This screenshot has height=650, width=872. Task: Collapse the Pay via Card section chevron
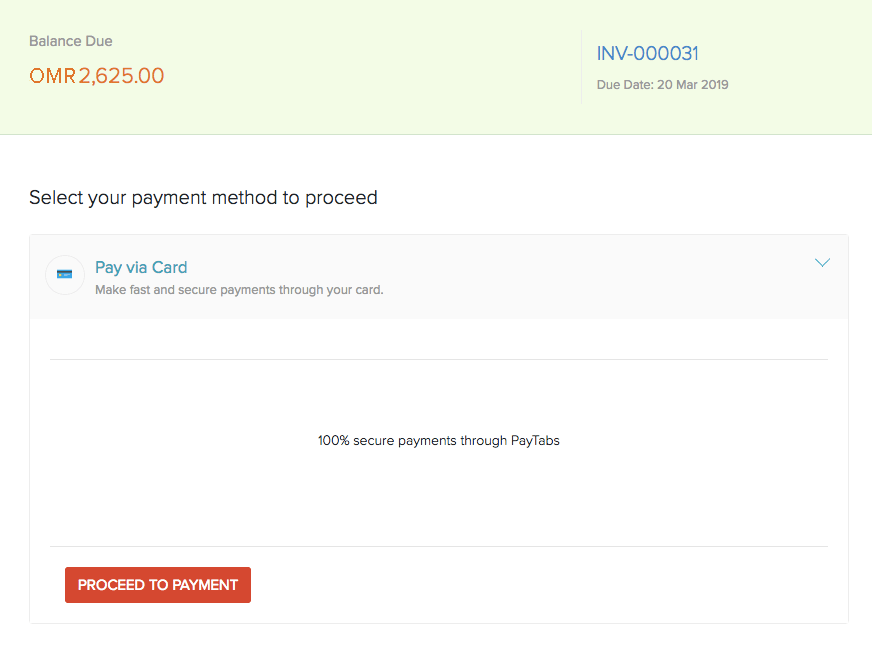click(822, 263)
